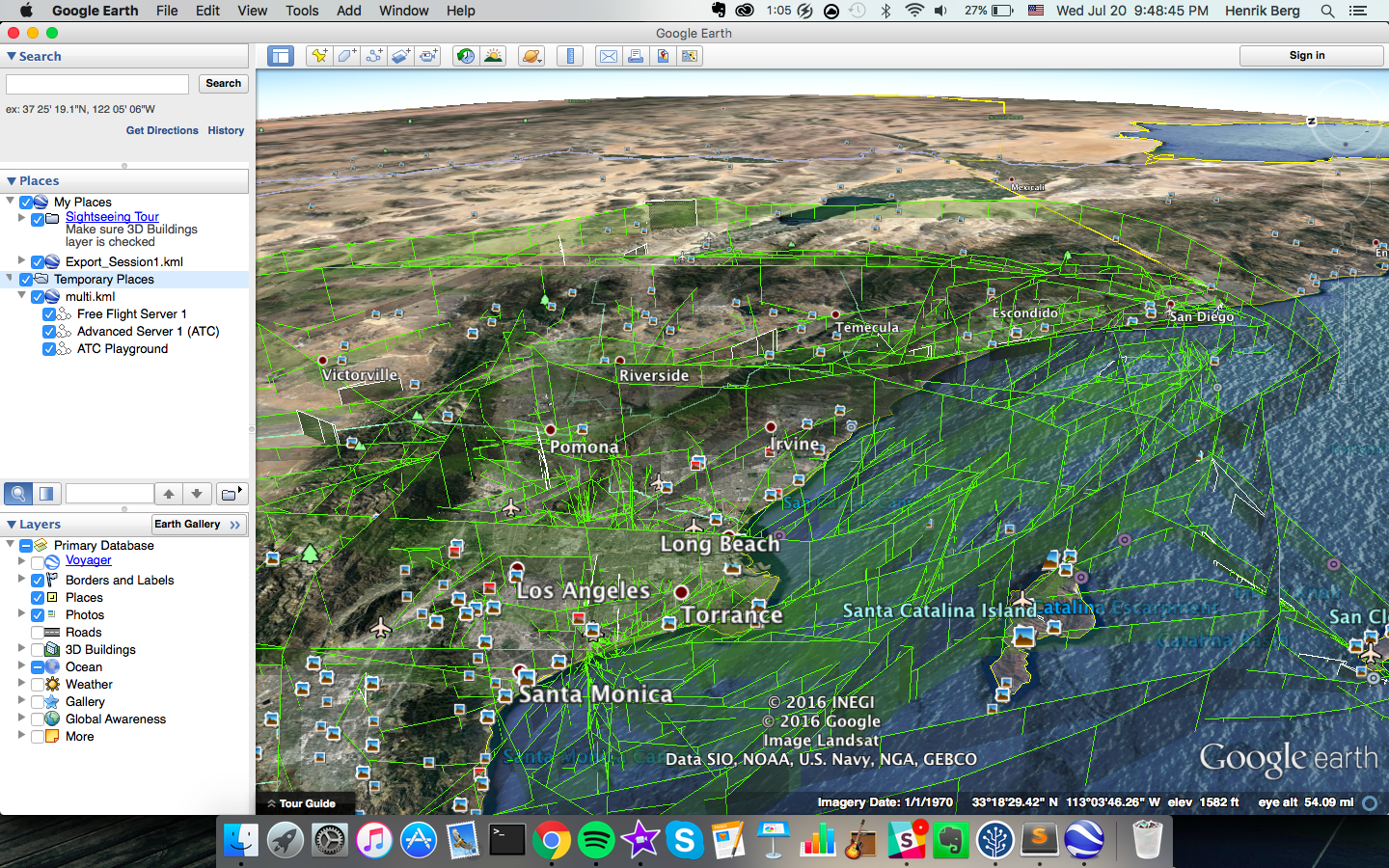Collapse the Layers panel header

tap(12, 524)
